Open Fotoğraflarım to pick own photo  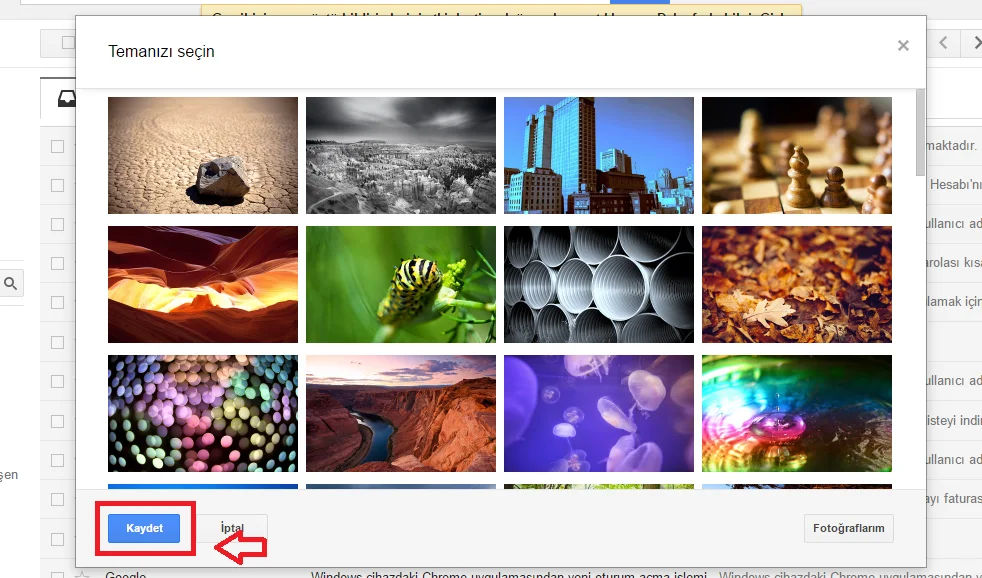(x=848, y=528)
